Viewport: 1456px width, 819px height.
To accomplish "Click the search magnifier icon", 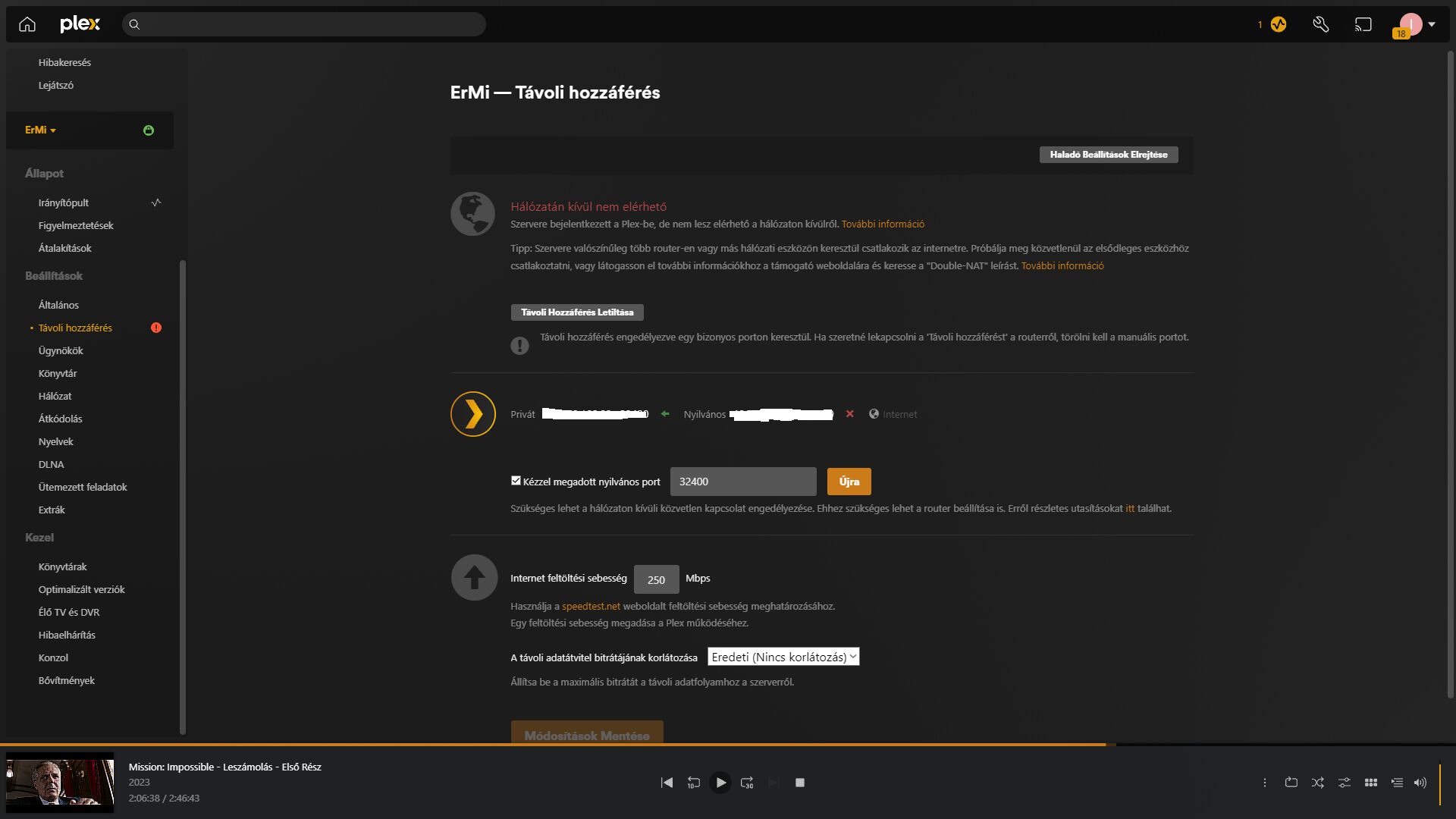I will coord(134,24).
